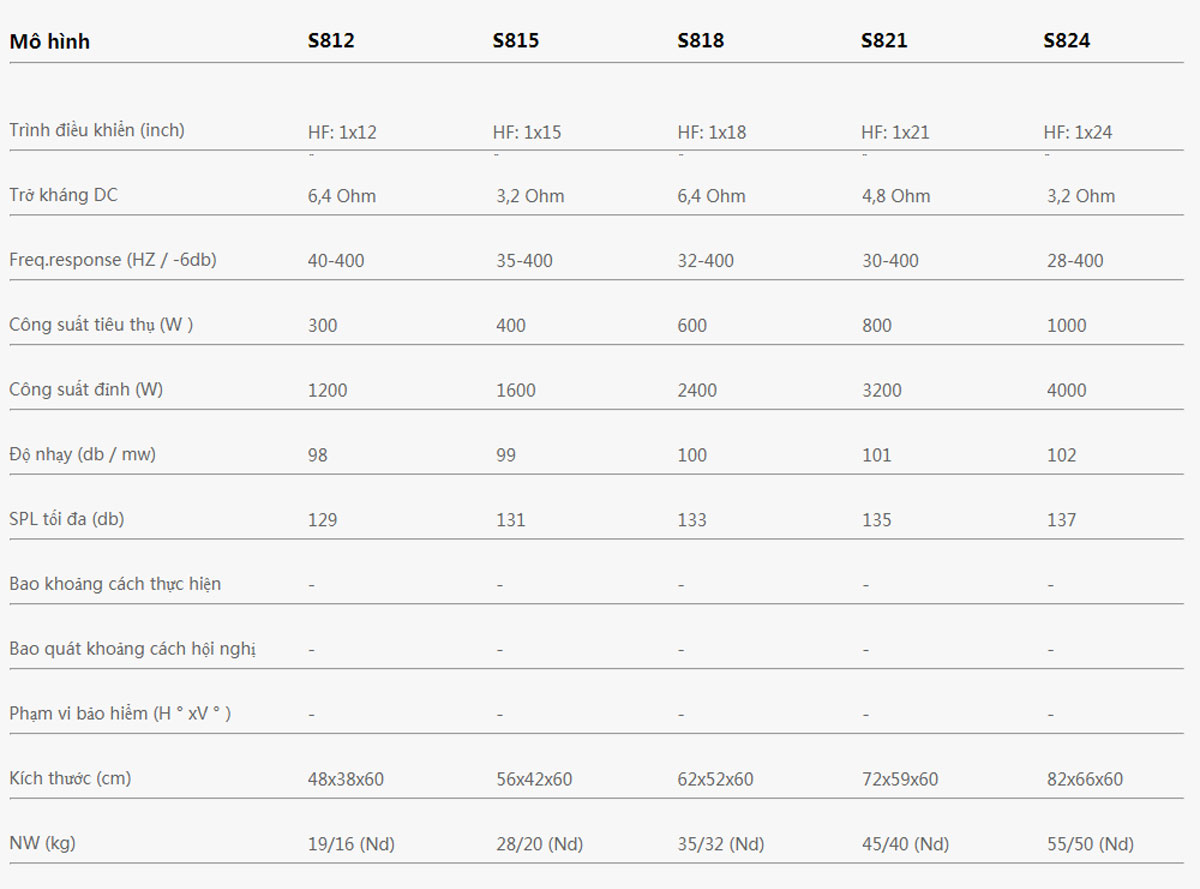Click the 2400 peak power value
This screenshot has width=1200, height=889.
tap(697, 391)
